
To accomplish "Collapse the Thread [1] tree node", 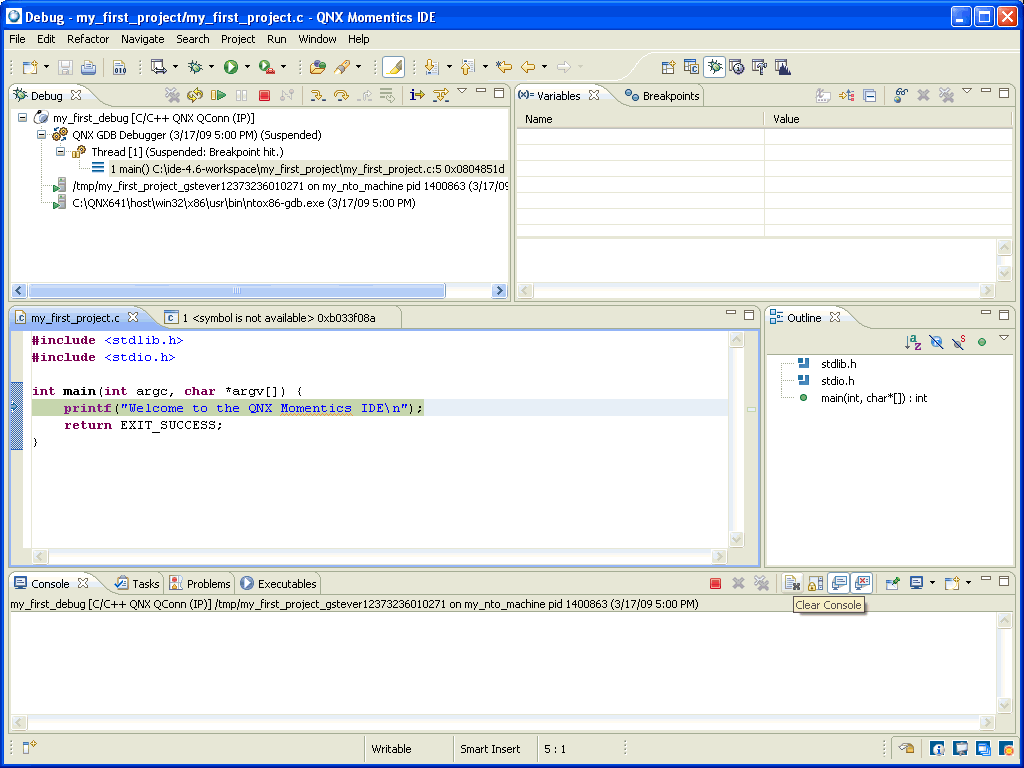I will coord(58,150).
